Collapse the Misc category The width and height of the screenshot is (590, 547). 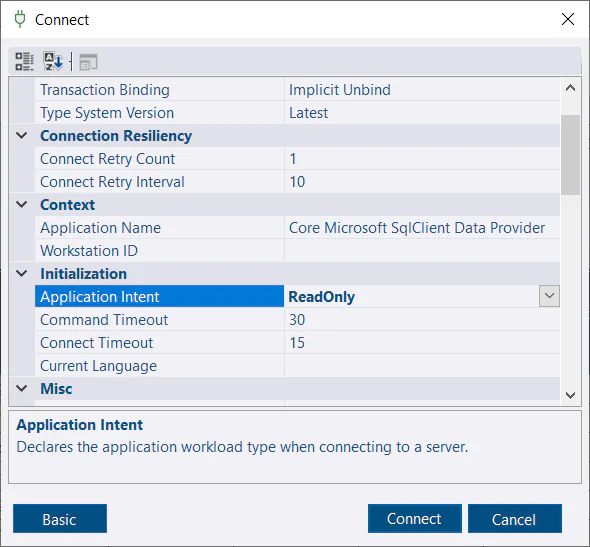[22, 388]
